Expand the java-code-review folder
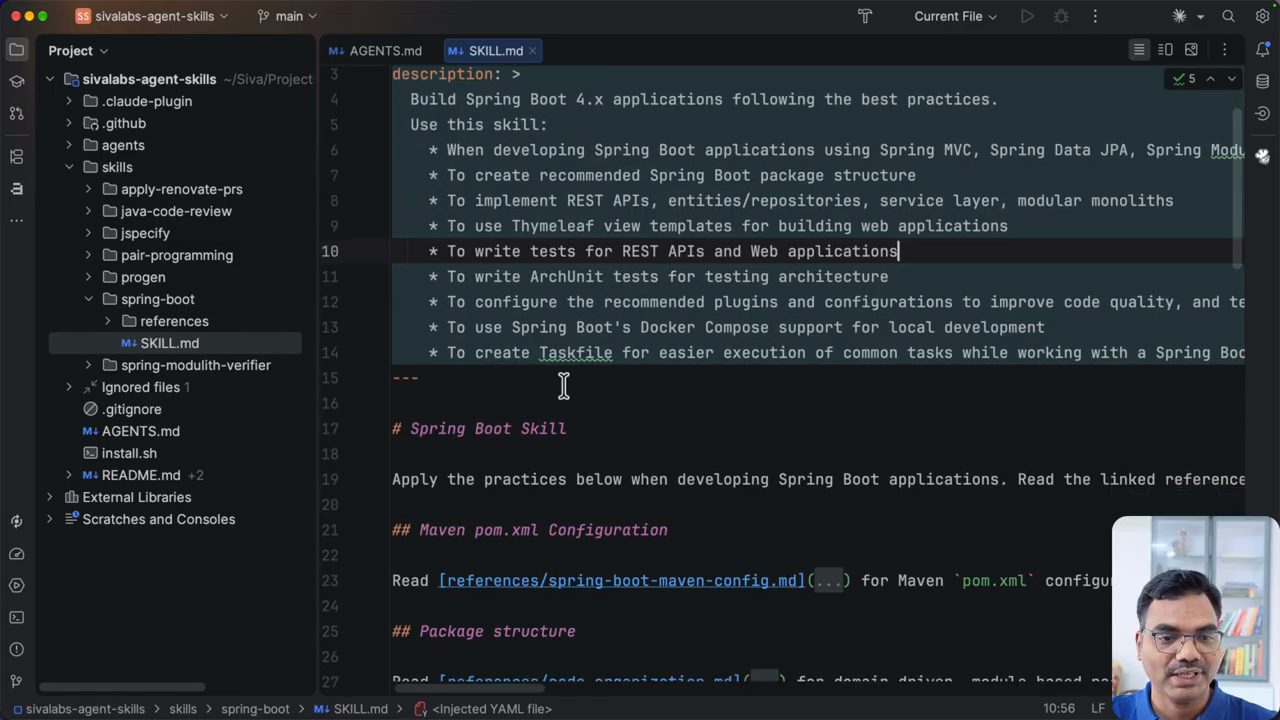The width and height of the screenshot is (1280, 720). (x=88, y=211)
